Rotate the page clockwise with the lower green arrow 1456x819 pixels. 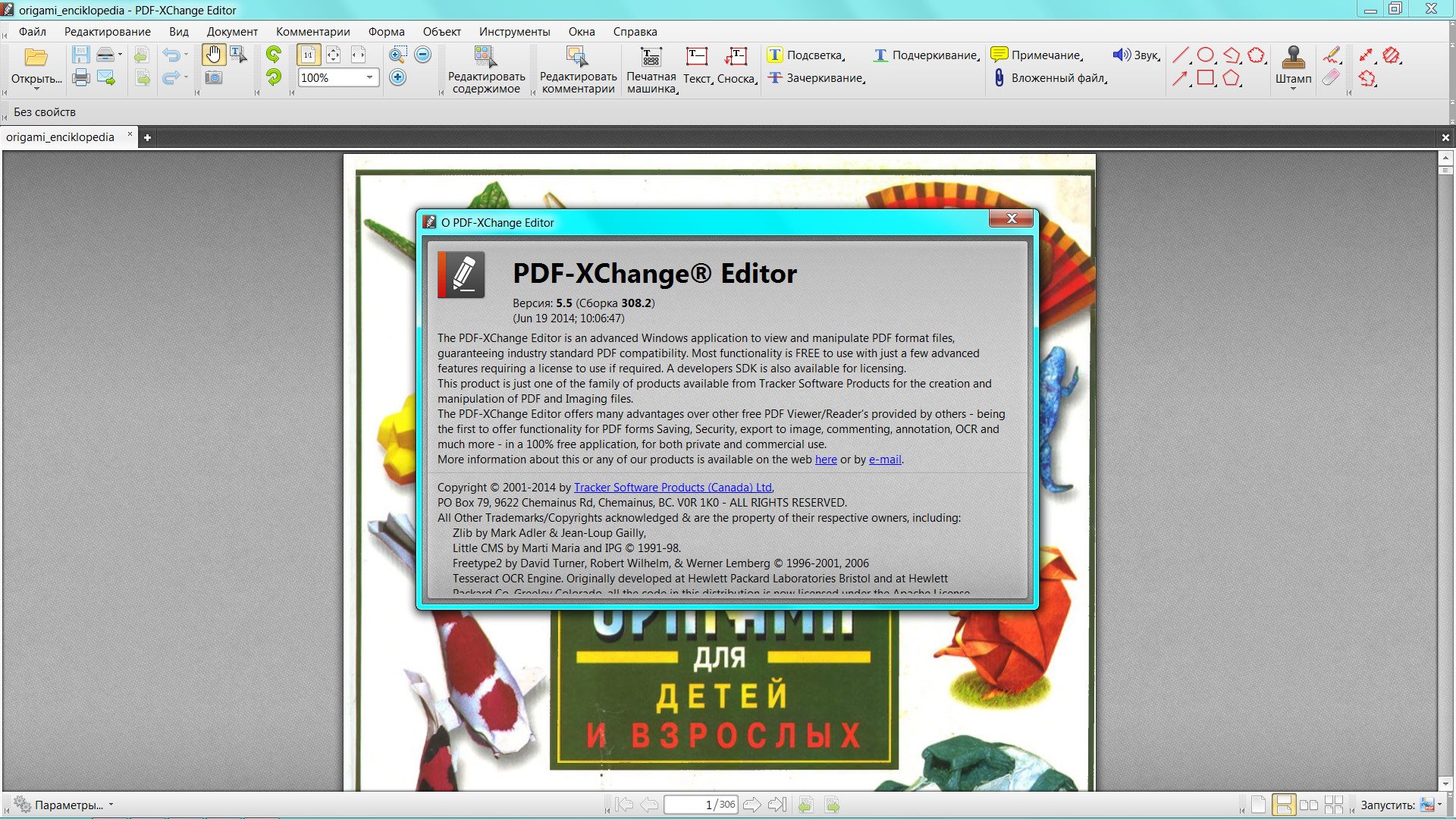[x=273, y=77]
